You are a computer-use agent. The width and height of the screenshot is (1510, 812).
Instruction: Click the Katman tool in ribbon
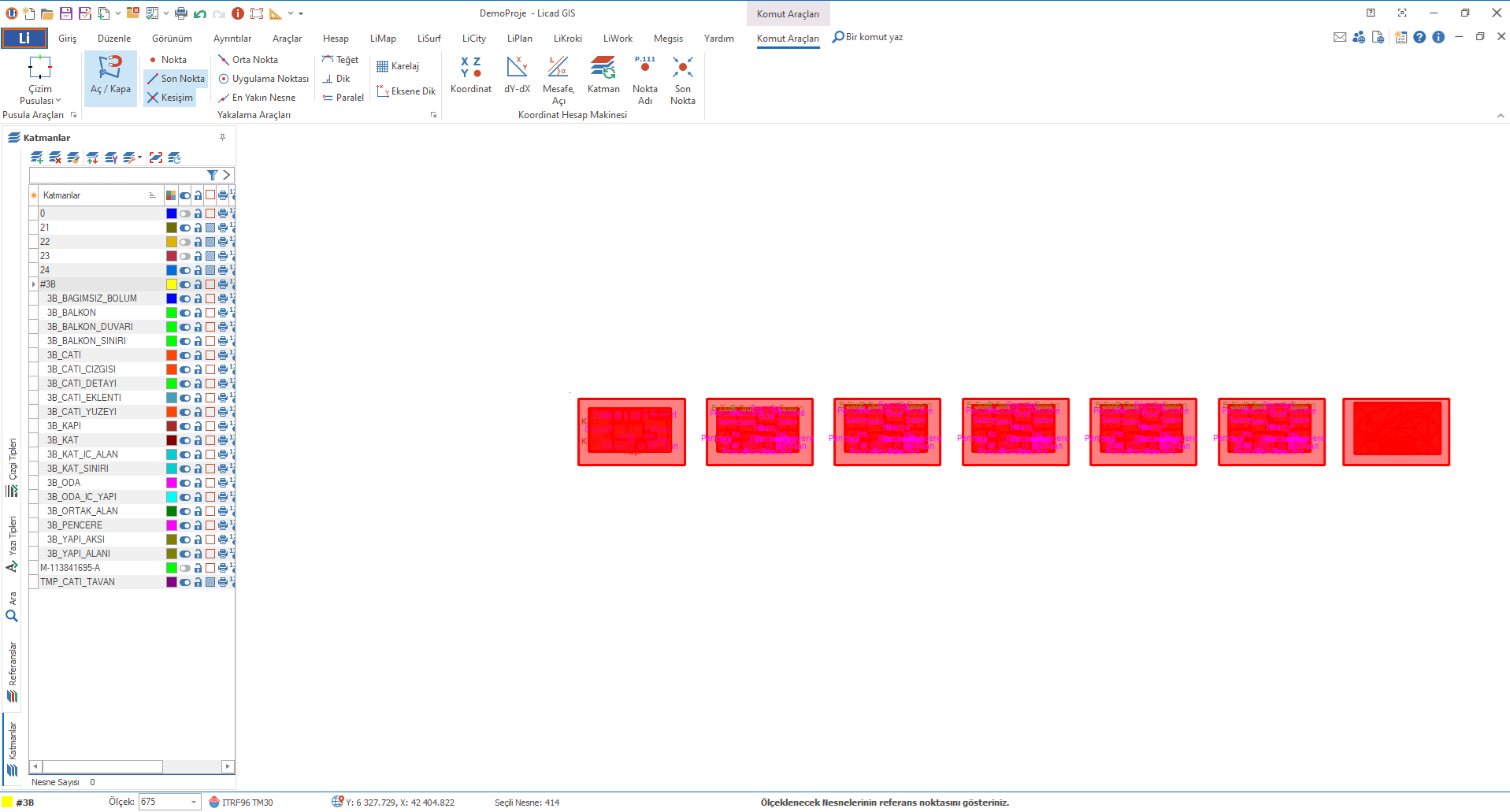pyautogui.click(x=603, y=76)
